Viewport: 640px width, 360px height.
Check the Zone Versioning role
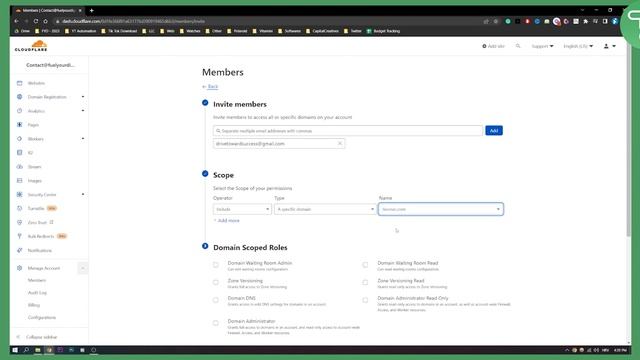pos(216,282)
